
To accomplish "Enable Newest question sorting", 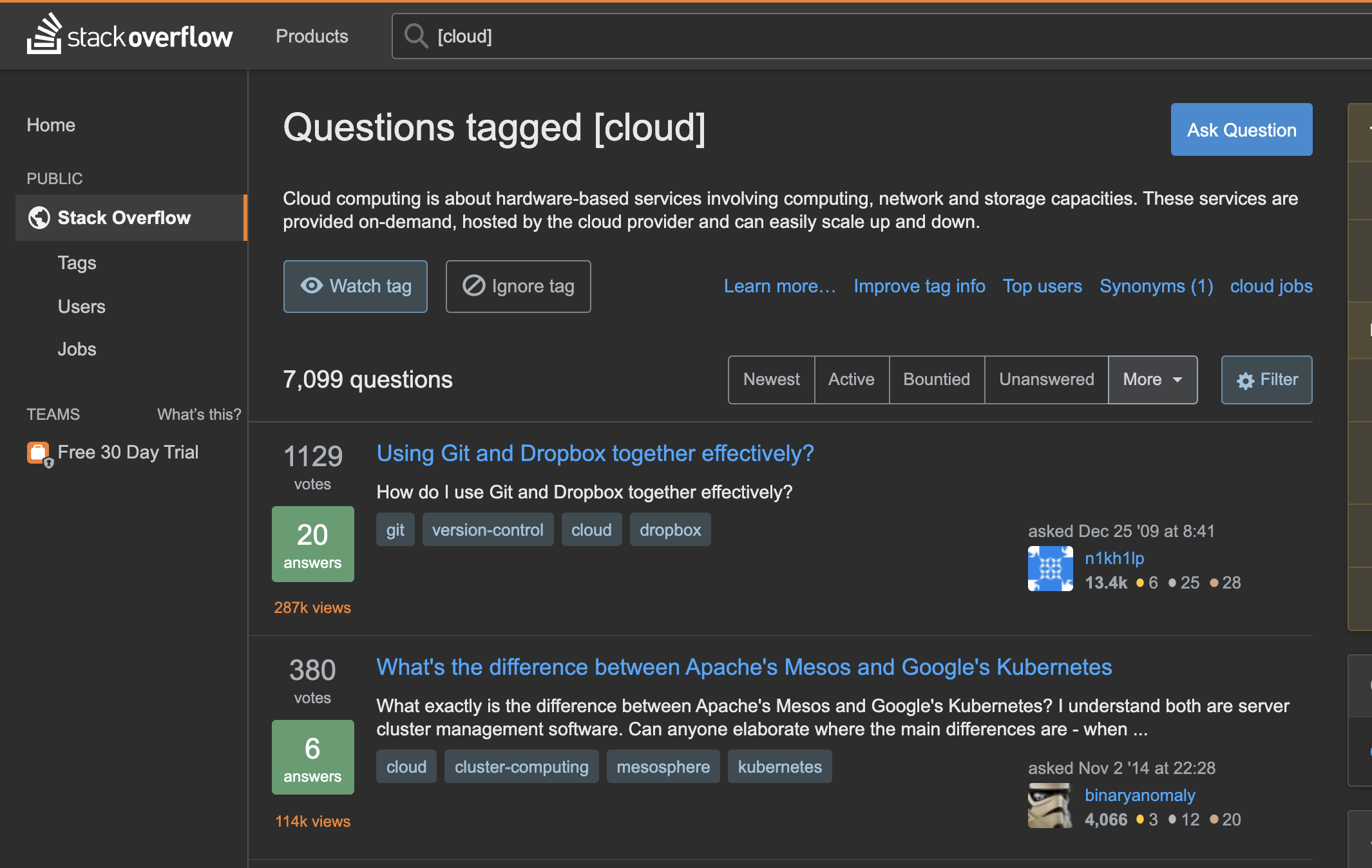I will pyautogui.click(x=771, y=379).
